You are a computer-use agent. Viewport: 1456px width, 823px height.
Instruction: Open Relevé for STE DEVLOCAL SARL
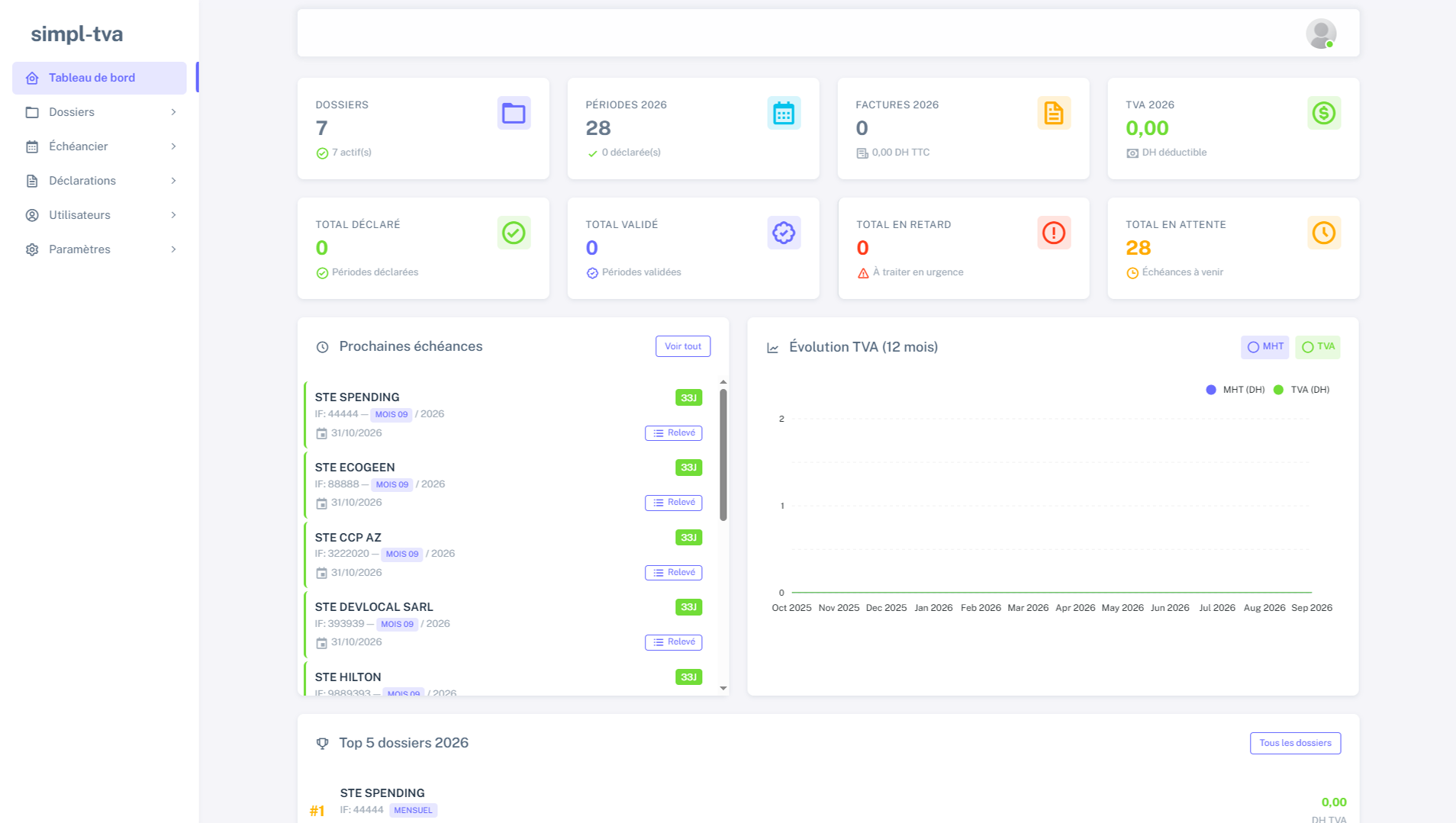click(673, 642)
